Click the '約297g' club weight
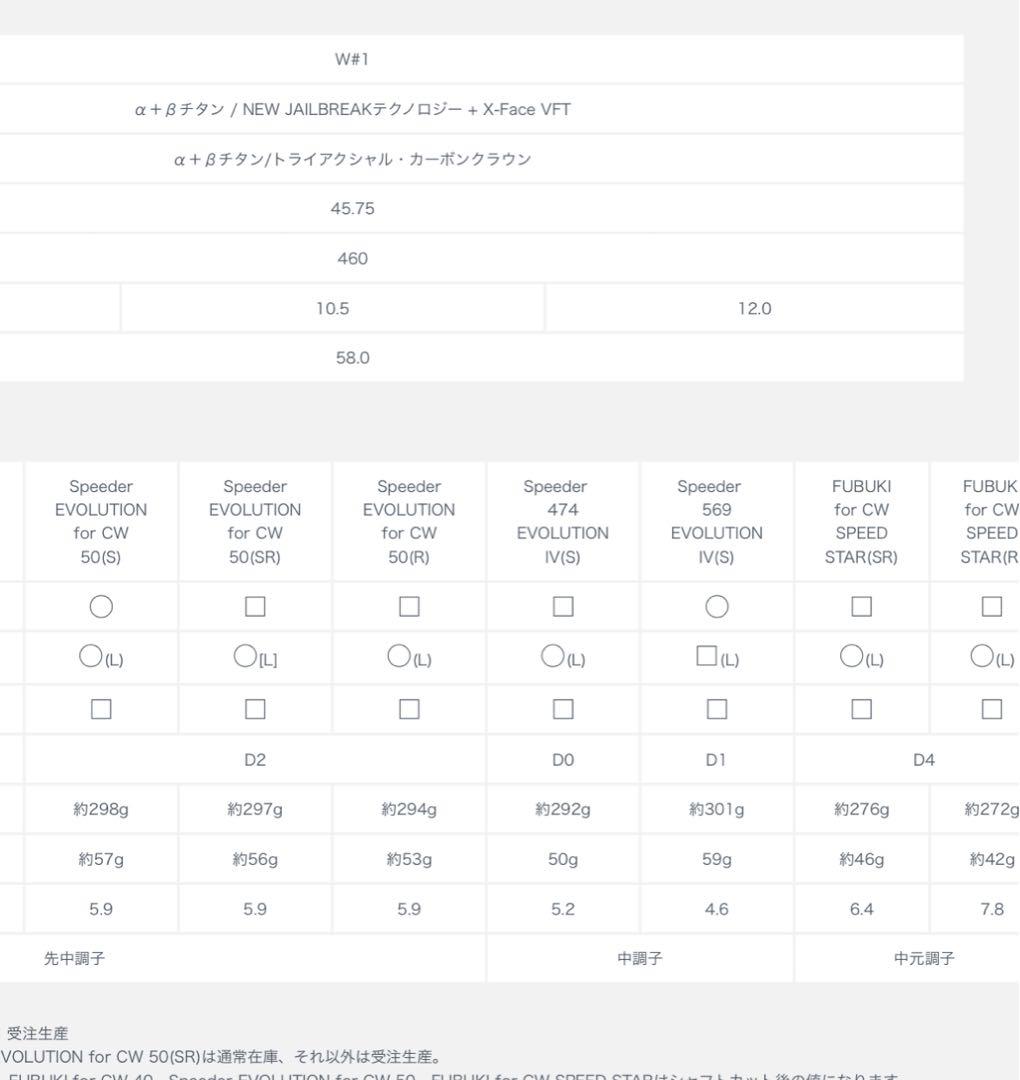 click(255, 809)
